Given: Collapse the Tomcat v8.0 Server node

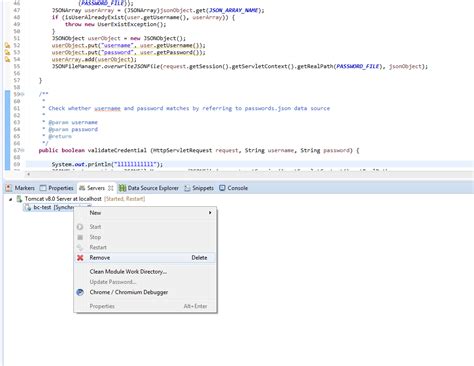Looking at the screenshot, I should click(10, 199).
